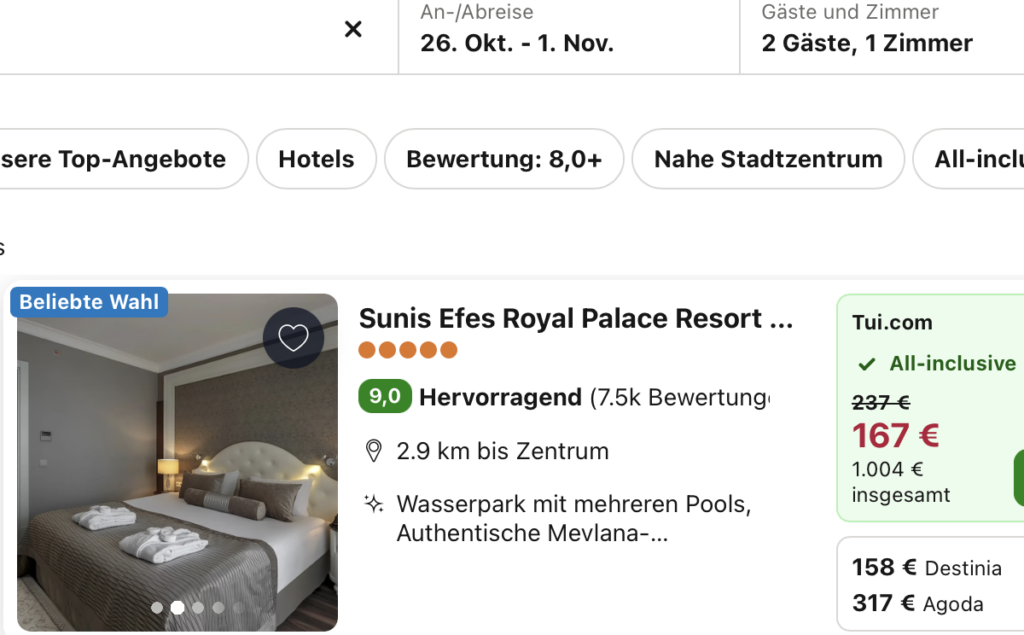The image size is (1024, 635).
Task: Click the location pin icon near distance
Action: (x=374, y=451)
